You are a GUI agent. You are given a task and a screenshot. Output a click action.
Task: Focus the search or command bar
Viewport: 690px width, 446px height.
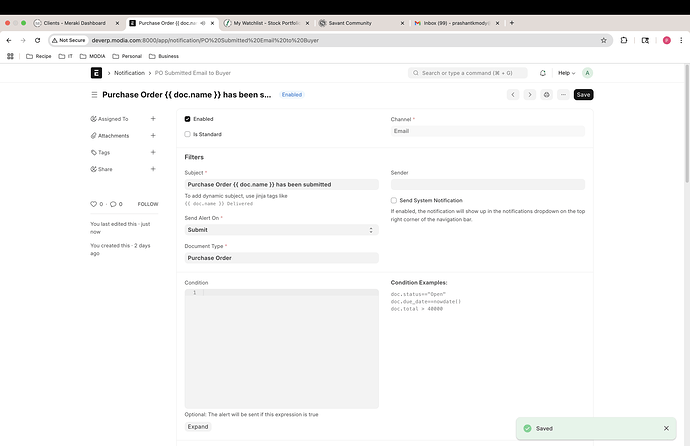pyautogui.click(x=468, y=73)
